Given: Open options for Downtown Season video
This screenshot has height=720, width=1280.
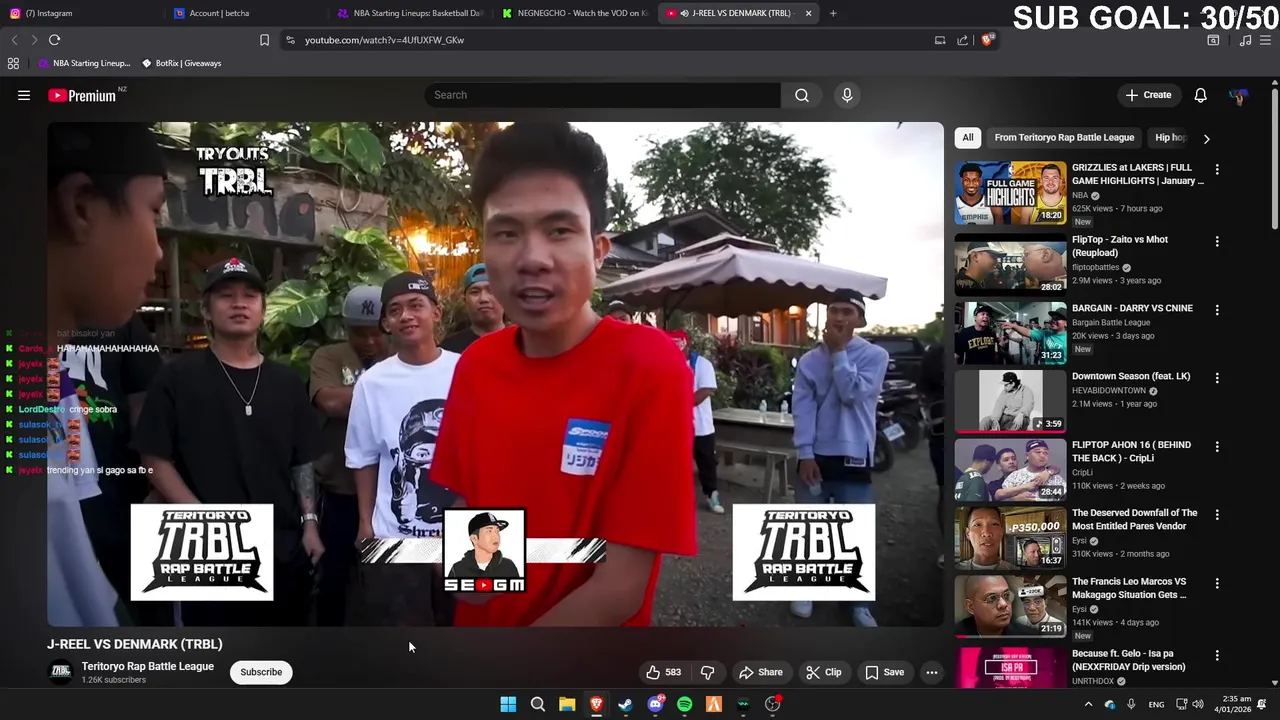Looking at the screenshot, I should (1217, 378).
